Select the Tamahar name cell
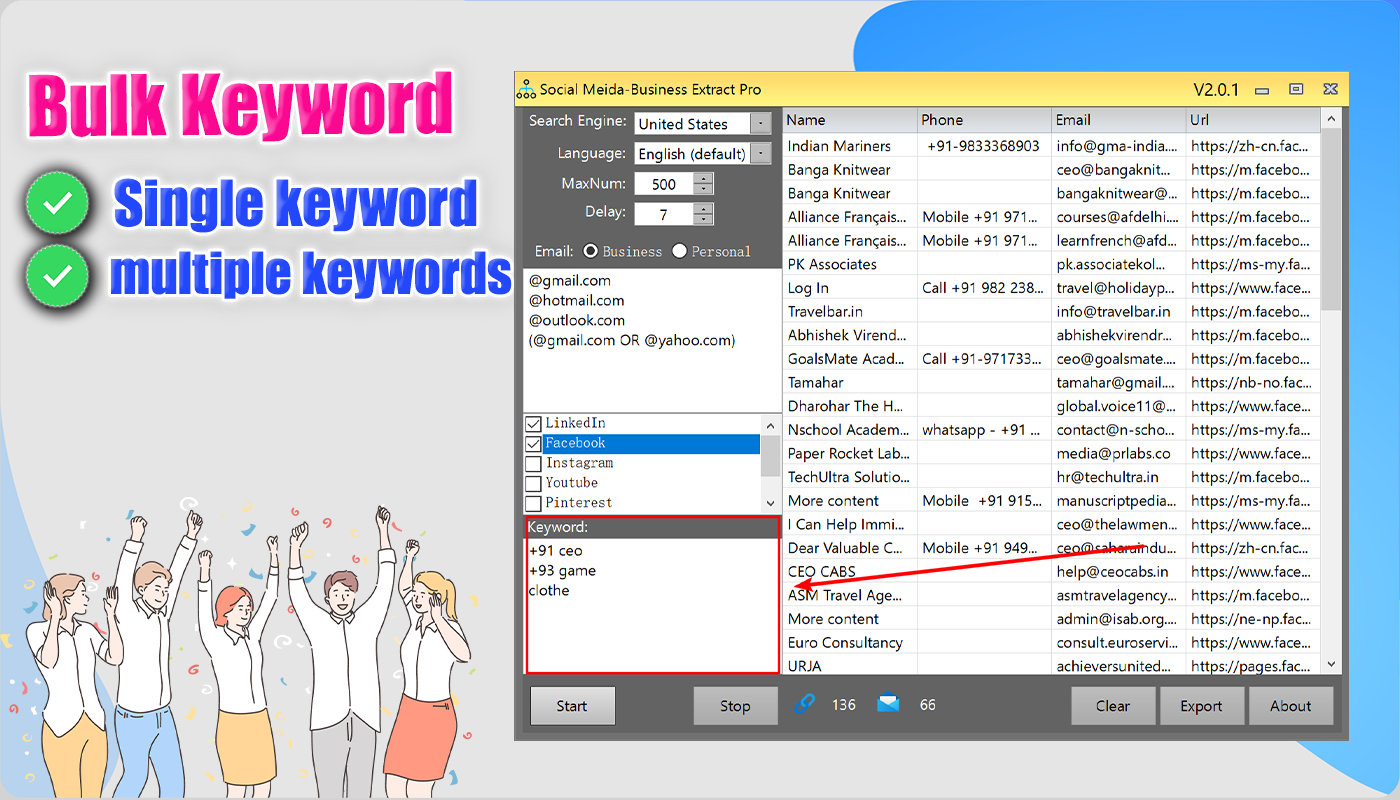The image size is (1400, 800). [x=850, y=382]
